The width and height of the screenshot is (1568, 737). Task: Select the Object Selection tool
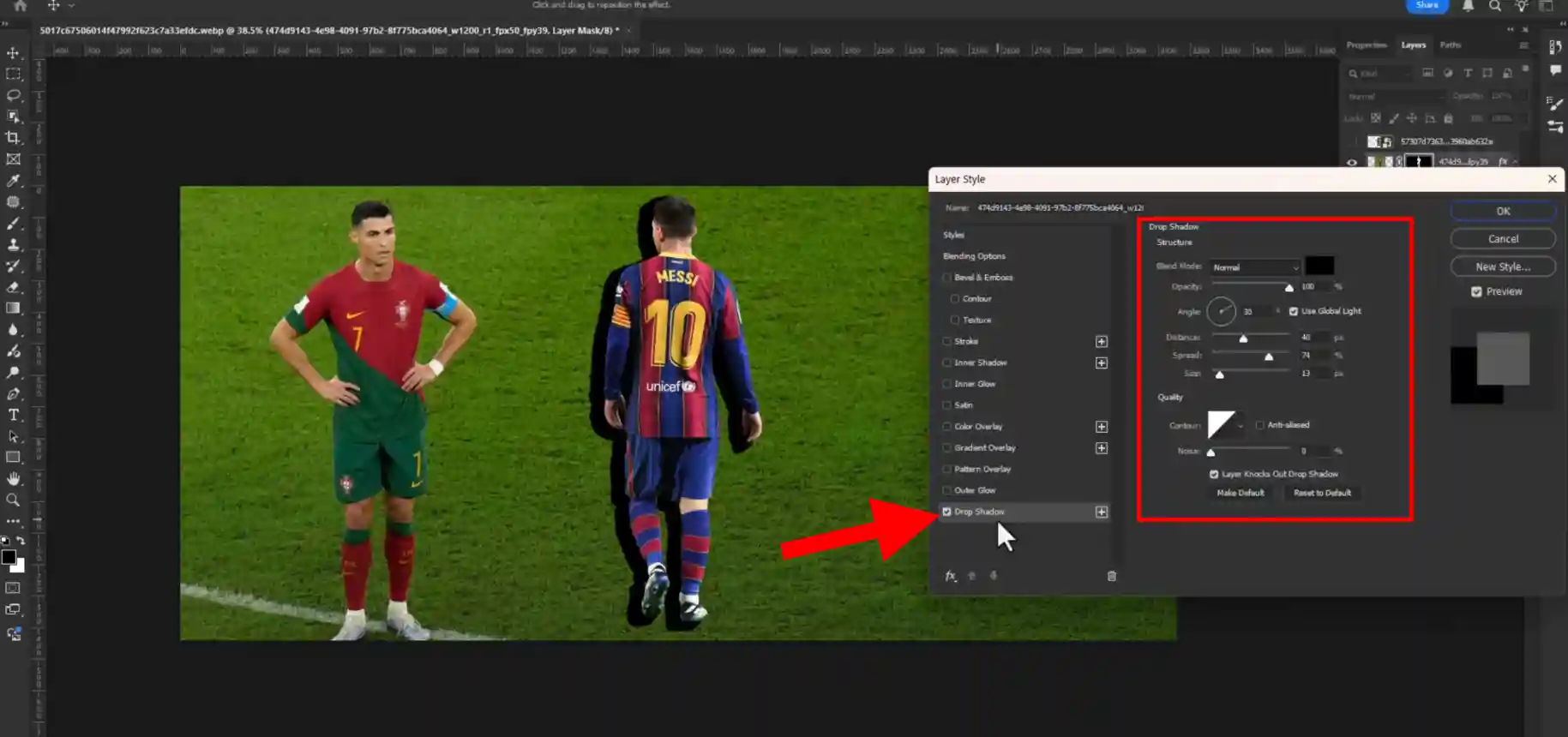14,117
